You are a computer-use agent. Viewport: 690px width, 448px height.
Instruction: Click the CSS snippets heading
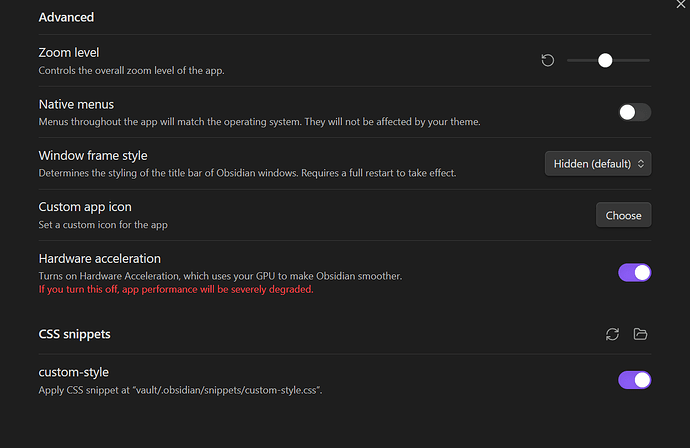pyautogui.click(x=74, y=334)
